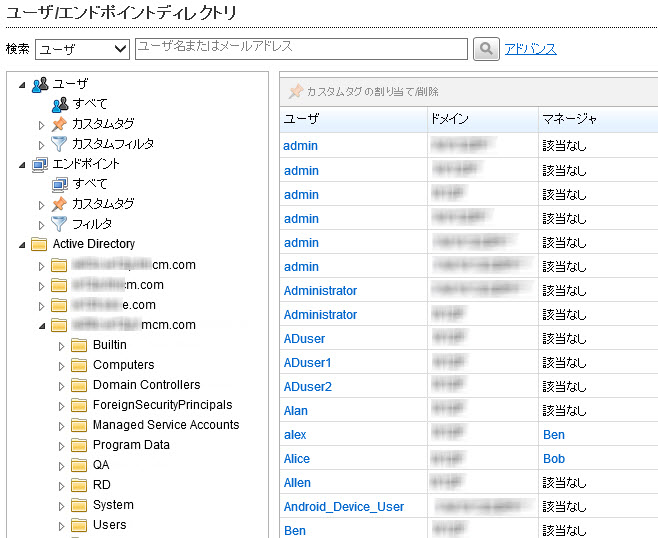The image size is (658, 538).
Task: Open the アドバンス advanced search link
Action: 530,49
